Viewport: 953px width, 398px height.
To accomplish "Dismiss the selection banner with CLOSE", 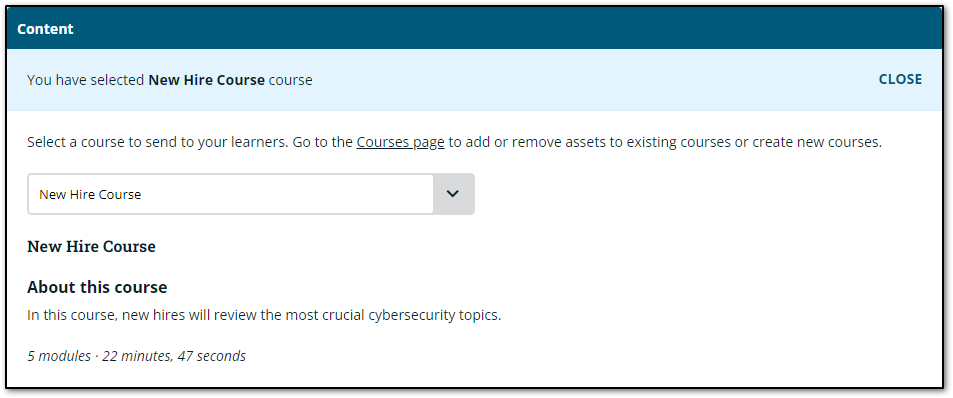I will coord(900,80).
